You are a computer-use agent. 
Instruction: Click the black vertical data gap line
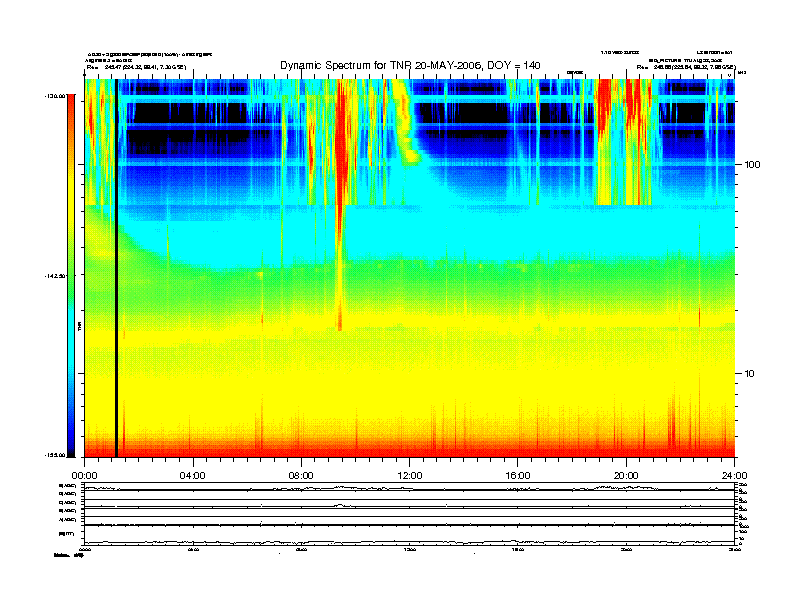pyautogui.click(x=116, y=268)
